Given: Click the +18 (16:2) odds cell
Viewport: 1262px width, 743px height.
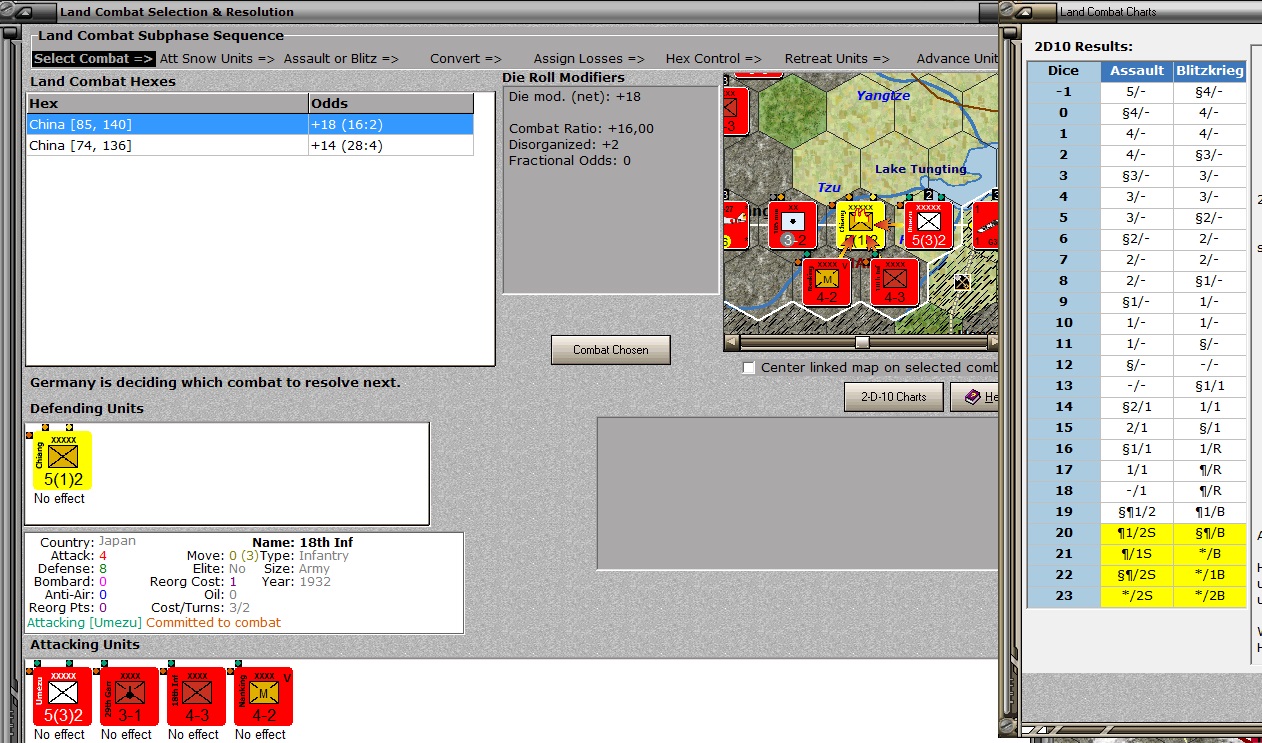Looking at the screenshot, I should pos(390,125).
